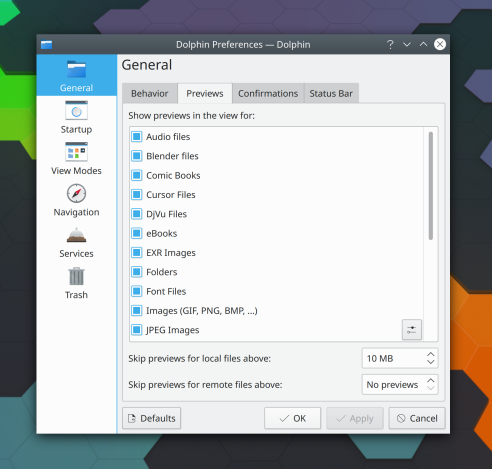The image size is (492, 469).
Task: Click the Comic Books label
Action: tap(173, 175)
